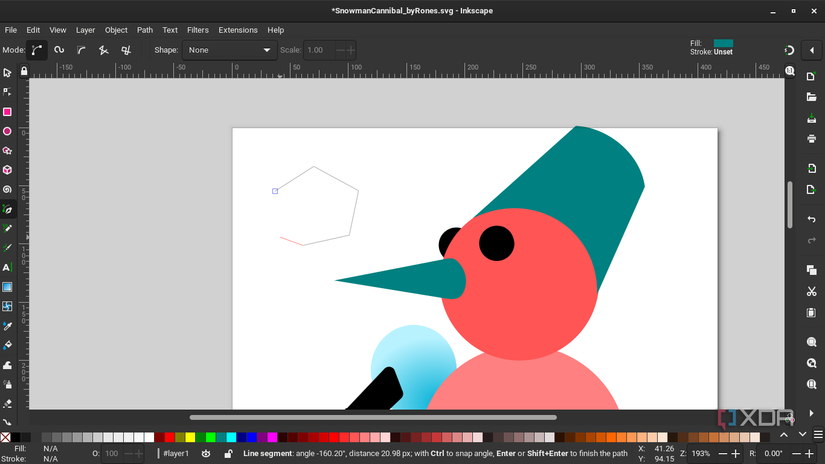Open the Filters menu
The image size is (825, 464).
point(198,30)
